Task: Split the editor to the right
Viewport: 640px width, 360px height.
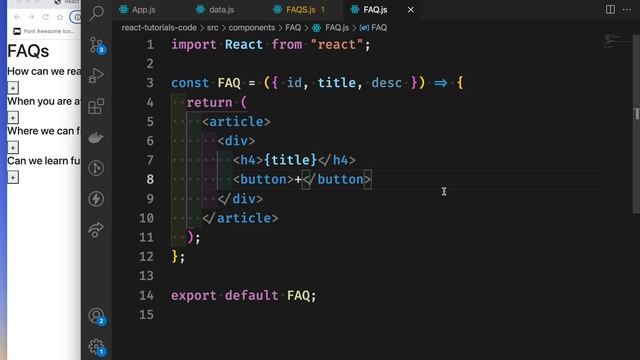Action: pyautogui.click(x=610, y=9)
